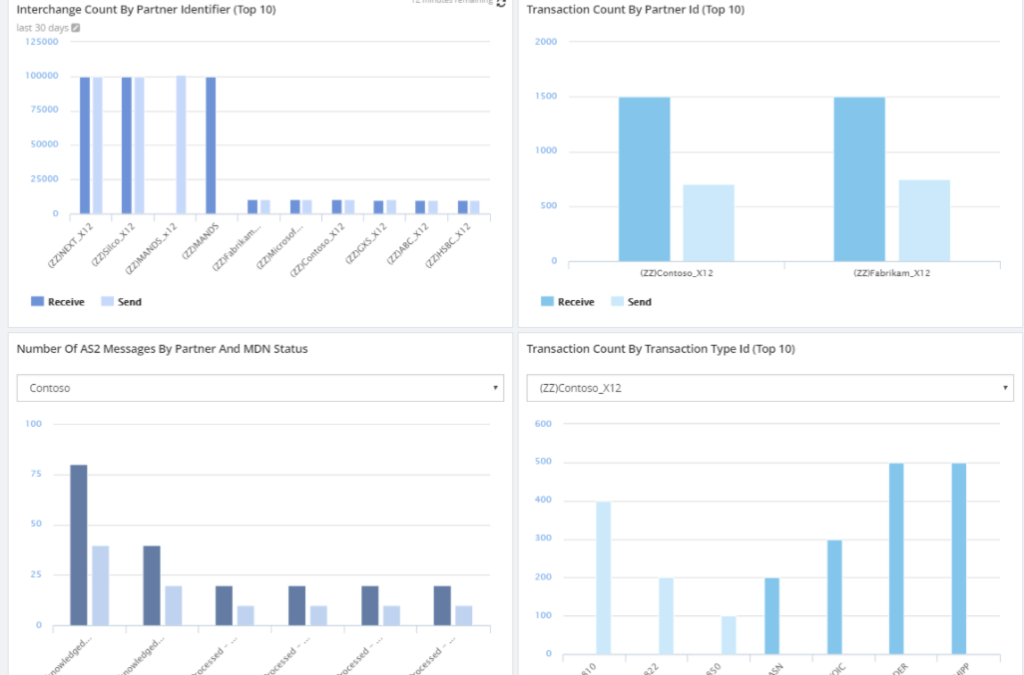The width and height of the screenshot is (1024, 675).
Task: Click the (ZZ)GXS_X12 axis label
Action: coord(366,243)
